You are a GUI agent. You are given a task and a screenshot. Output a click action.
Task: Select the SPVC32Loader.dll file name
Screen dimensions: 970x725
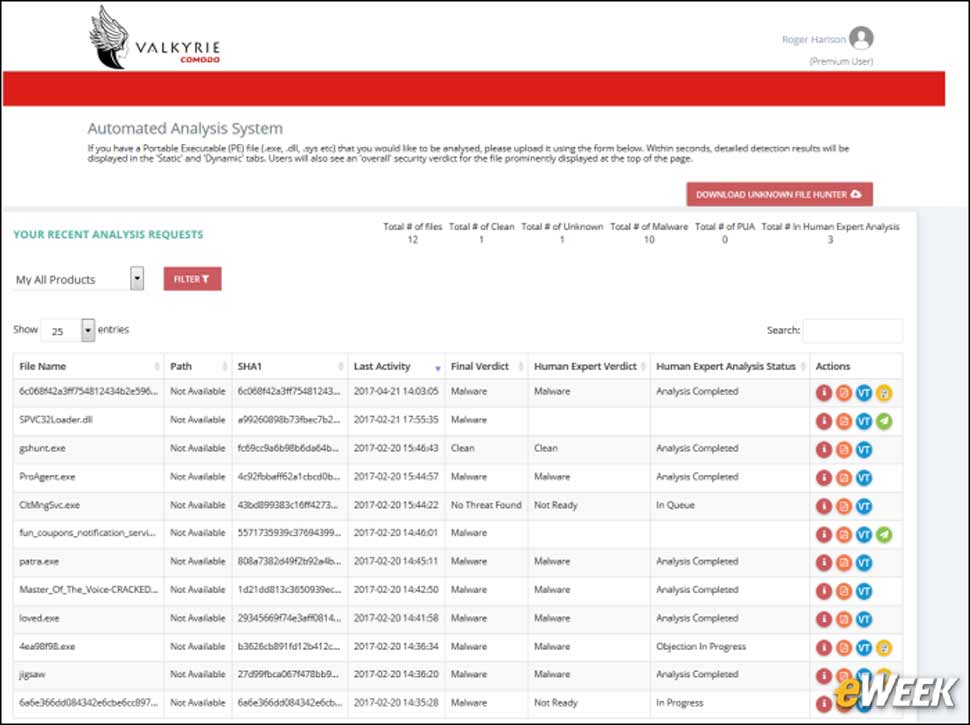click(x=56, y=419)
